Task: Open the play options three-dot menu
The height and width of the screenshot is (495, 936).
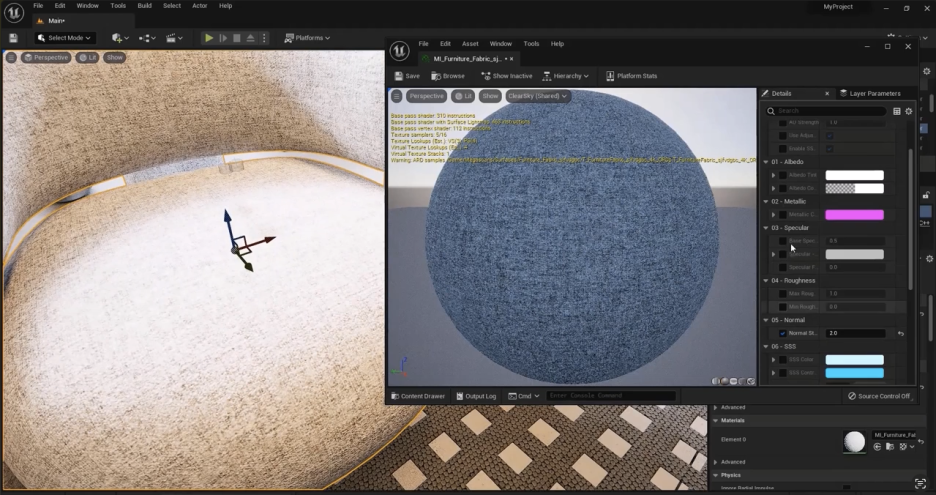Action: [264, 38]
